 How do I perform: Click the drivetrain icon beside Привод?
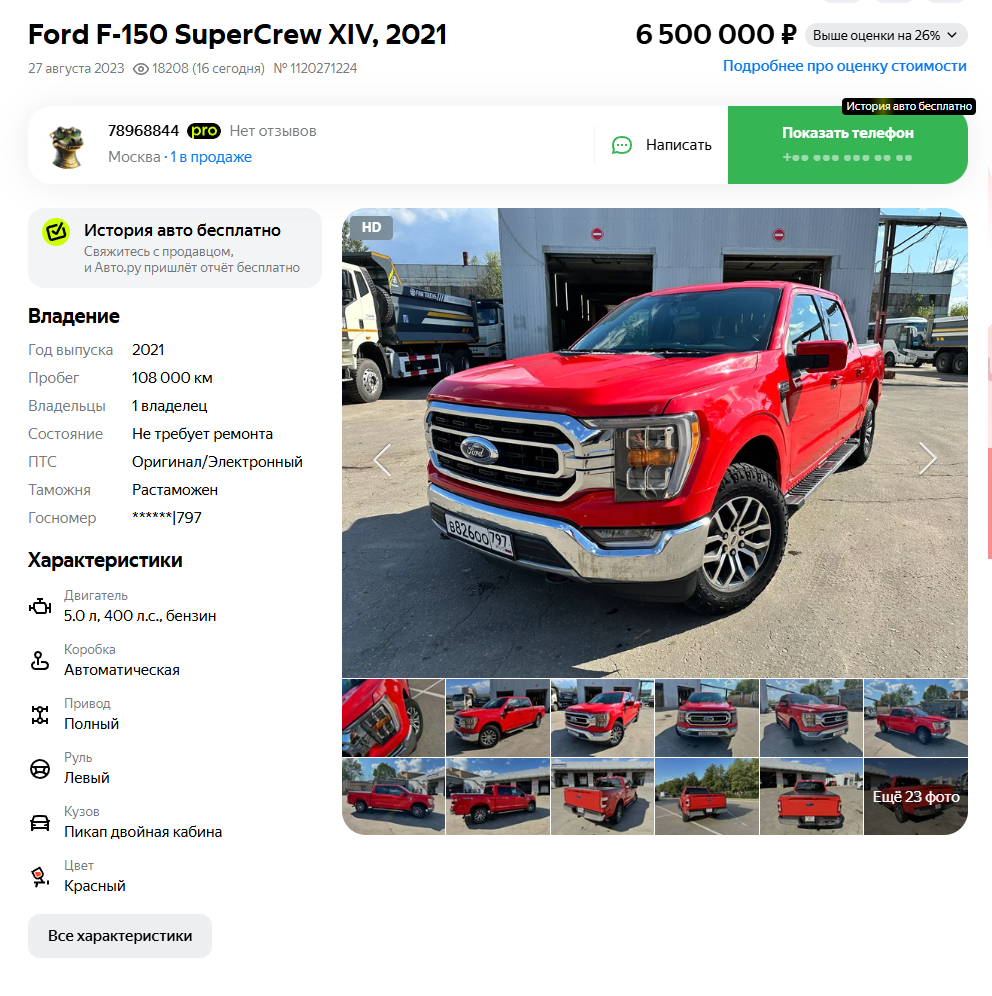tap(40, 715)
